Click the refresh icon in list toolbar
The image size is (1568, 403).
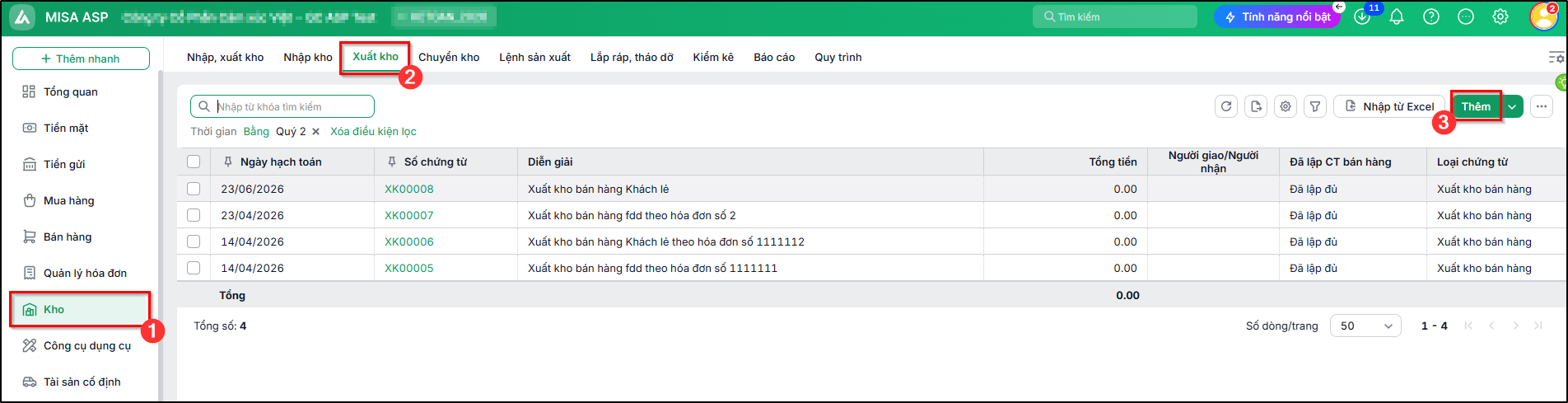1226,106
